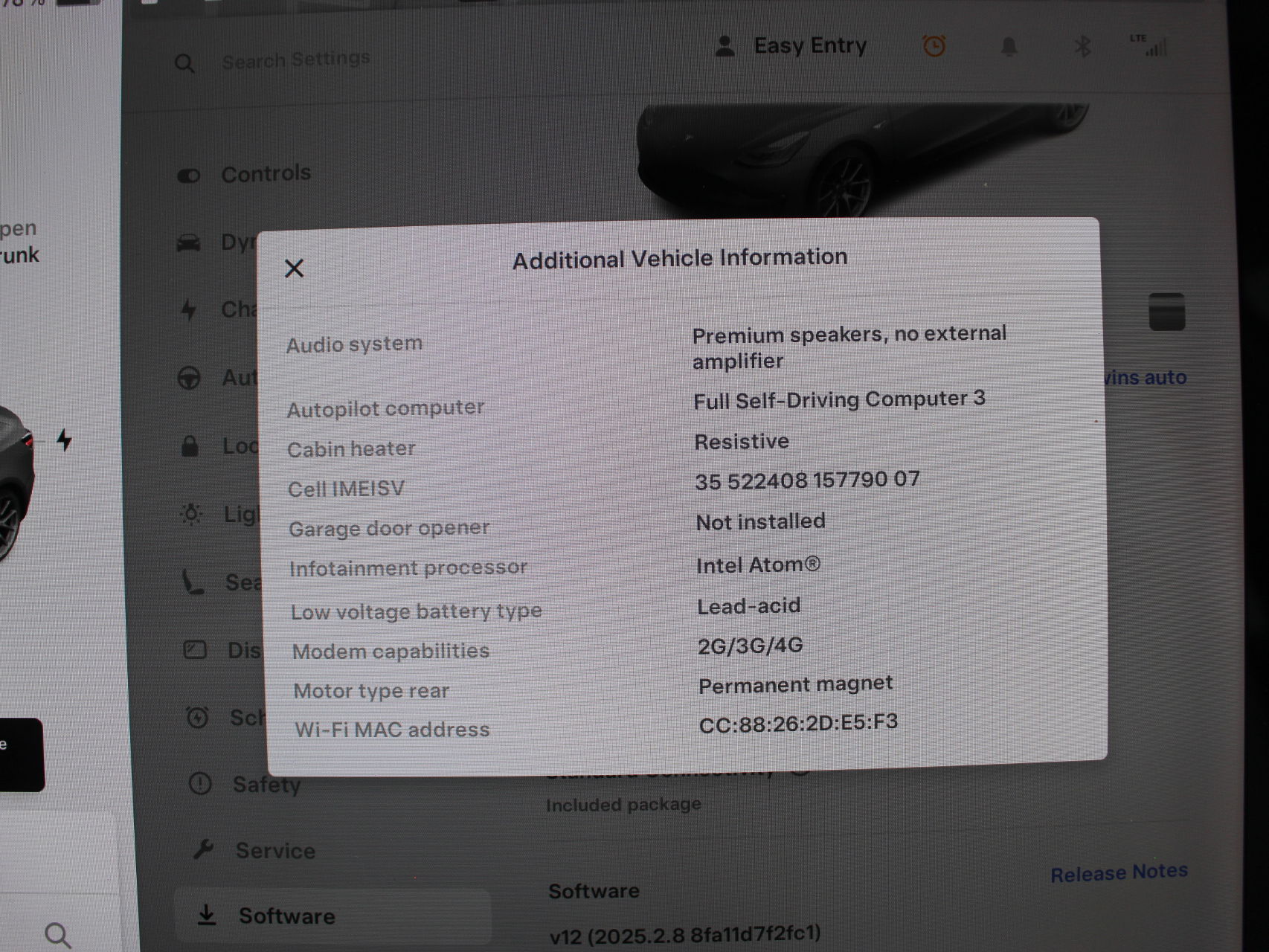Screen dimensions: 1269x952
Task: Click the black button at left edge
Action: pos(22,754)
